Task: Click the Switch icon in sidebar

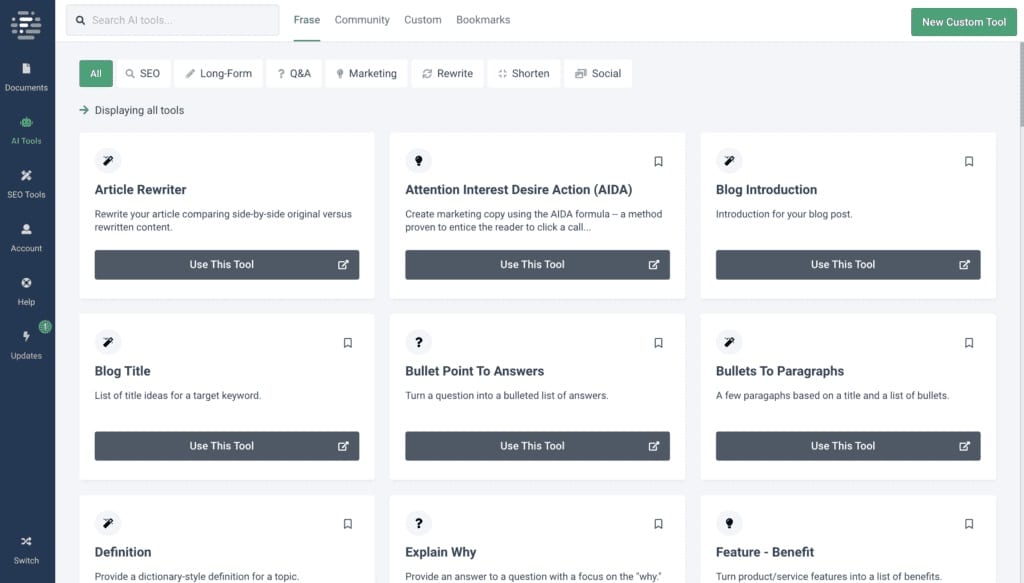Action: (x=26, y=550)
